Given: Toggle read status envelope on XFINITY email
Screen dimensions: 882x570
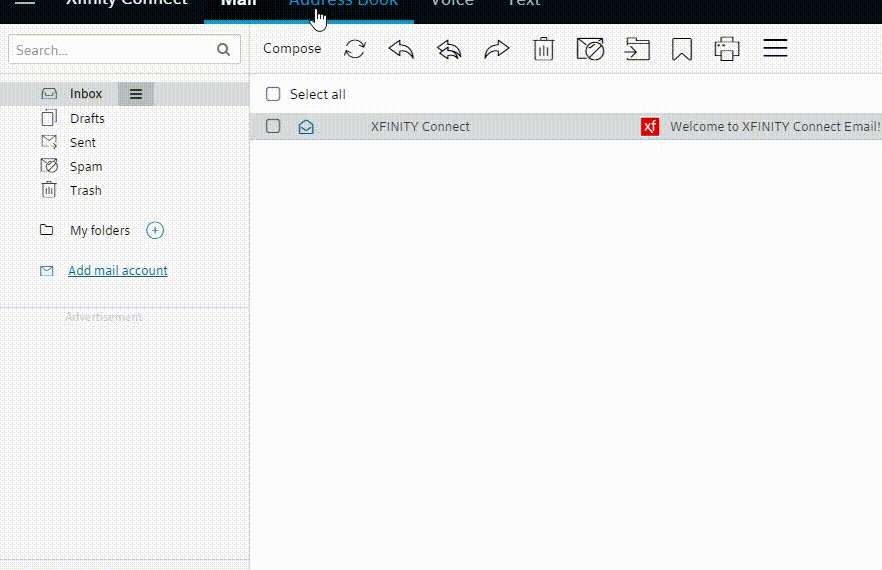Looking at the screenshot, I should tap(306, 127).
